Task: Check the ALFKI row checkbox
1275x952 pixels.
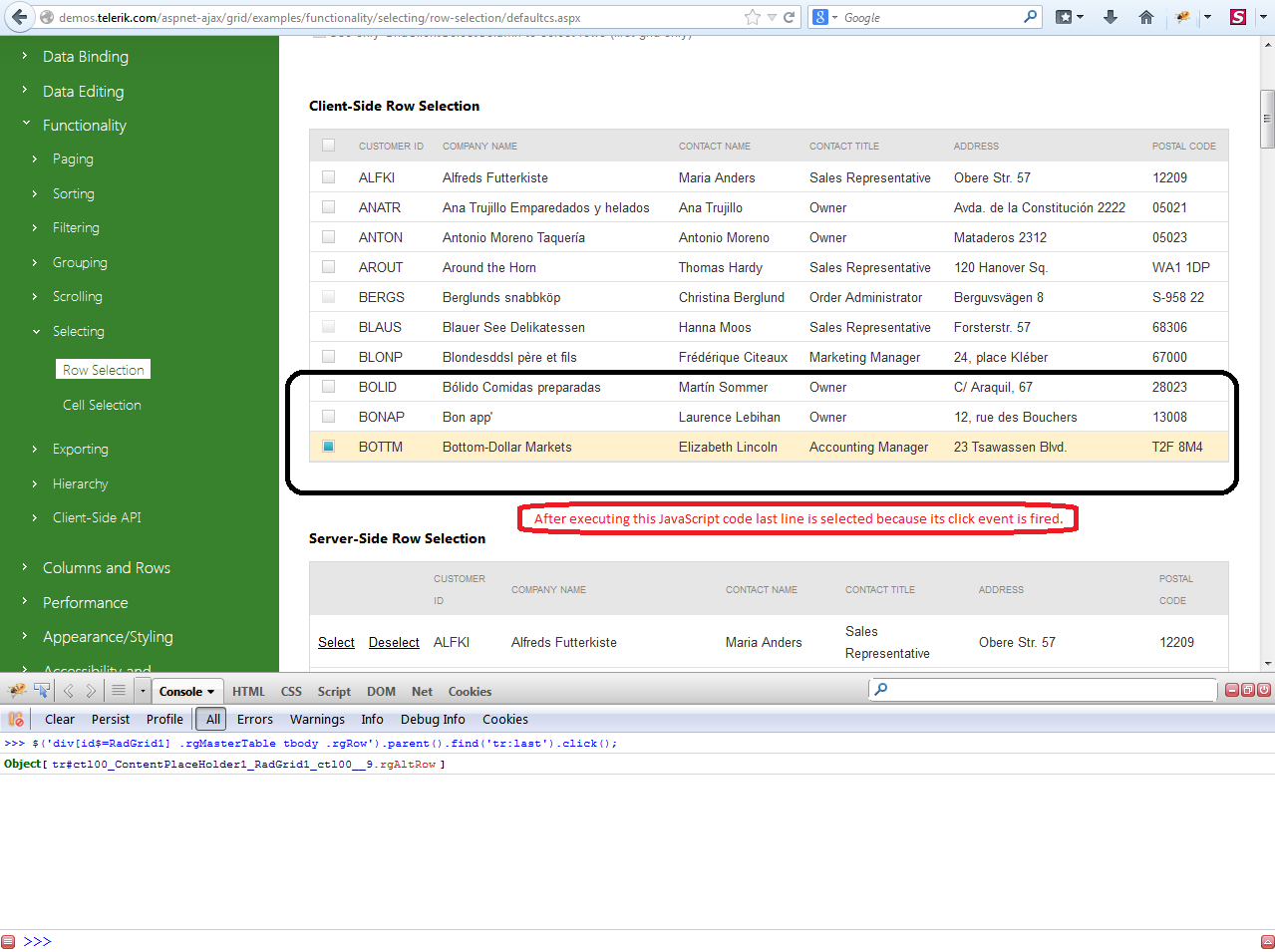Action: click(x=328, y=177)
